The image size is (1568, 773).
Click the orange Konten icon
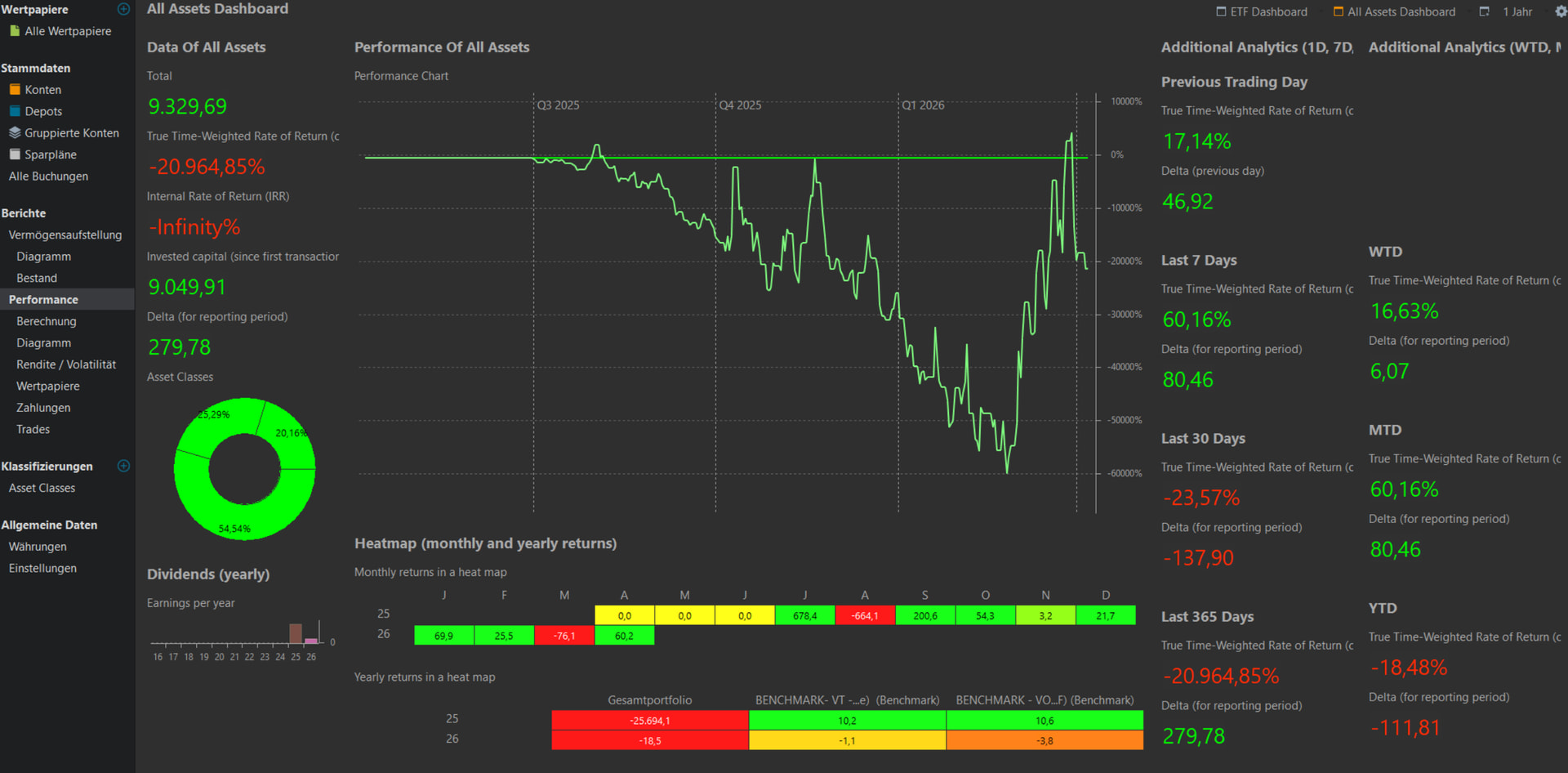tap(15, 90)
